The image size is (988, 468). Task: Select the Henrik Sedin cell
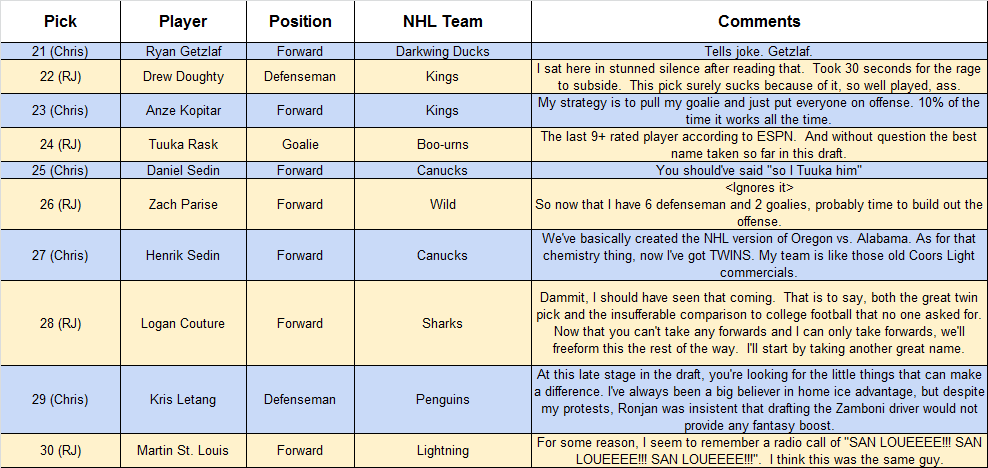[x=183, y=256]
